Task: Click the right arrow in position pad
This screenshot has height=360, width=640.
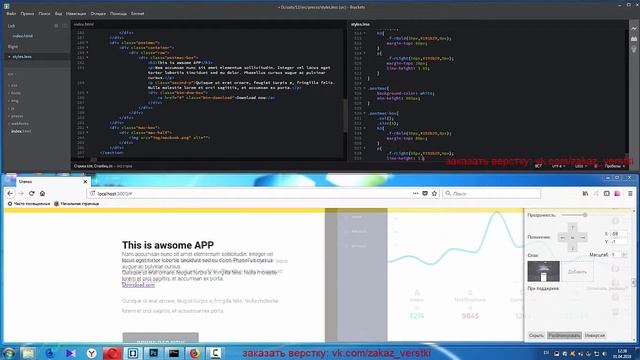Action: point(582,238)
